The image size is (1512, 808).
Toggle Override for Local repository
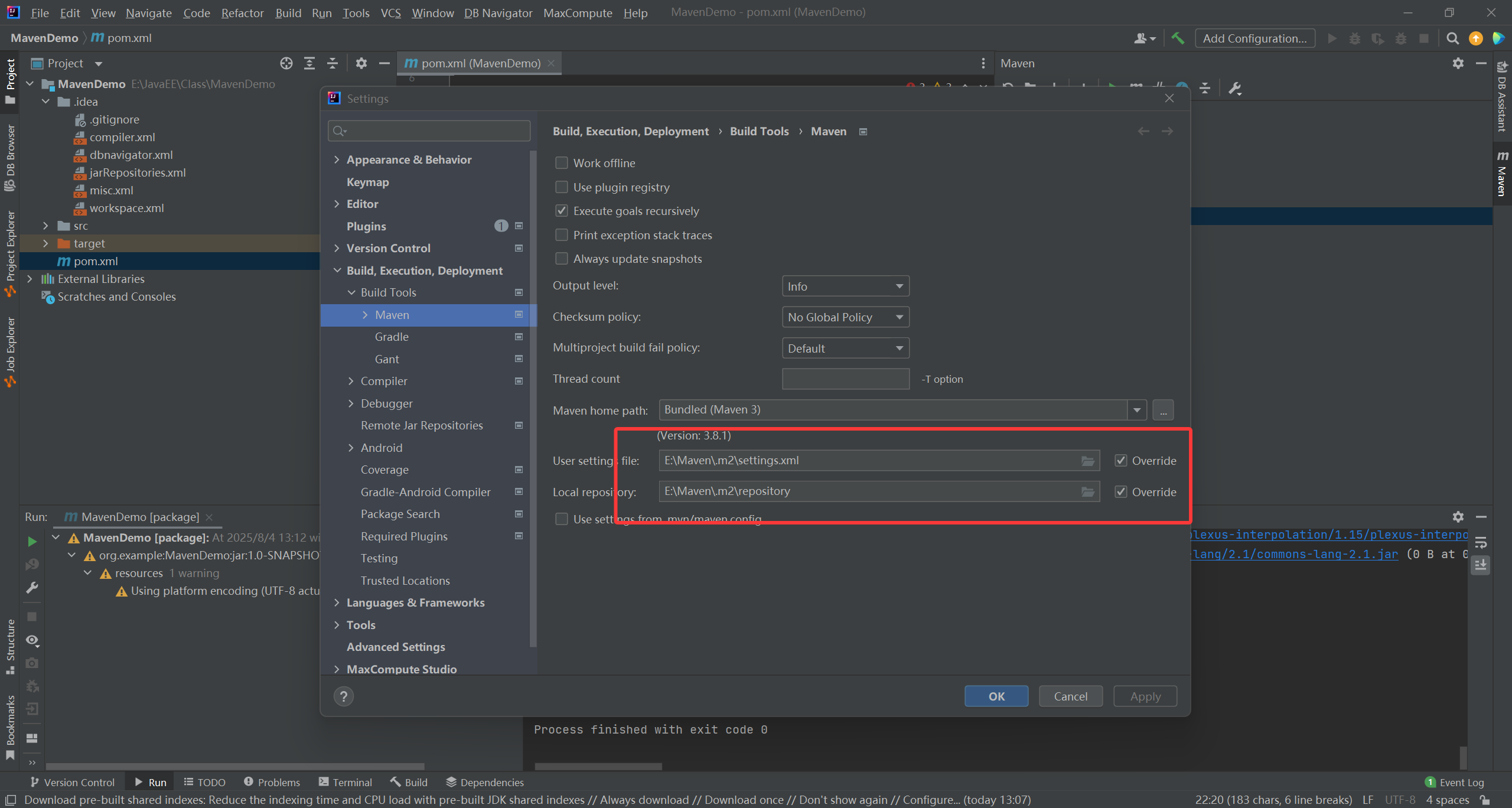pyautogui.click(x=1120, y=491)
